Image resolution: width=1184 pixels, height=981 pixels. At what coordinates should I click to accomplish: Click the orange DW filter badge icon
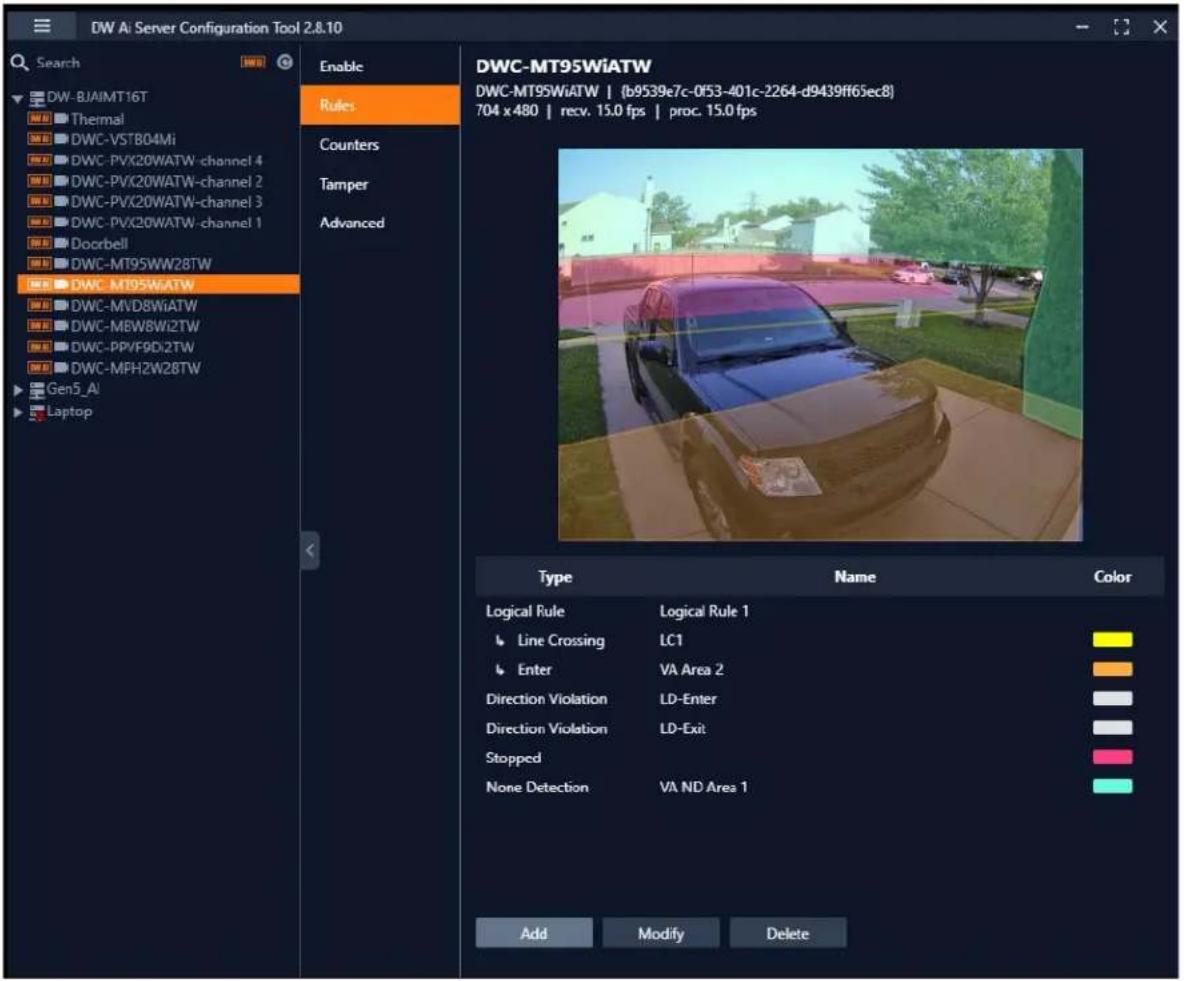click(253, 63)
